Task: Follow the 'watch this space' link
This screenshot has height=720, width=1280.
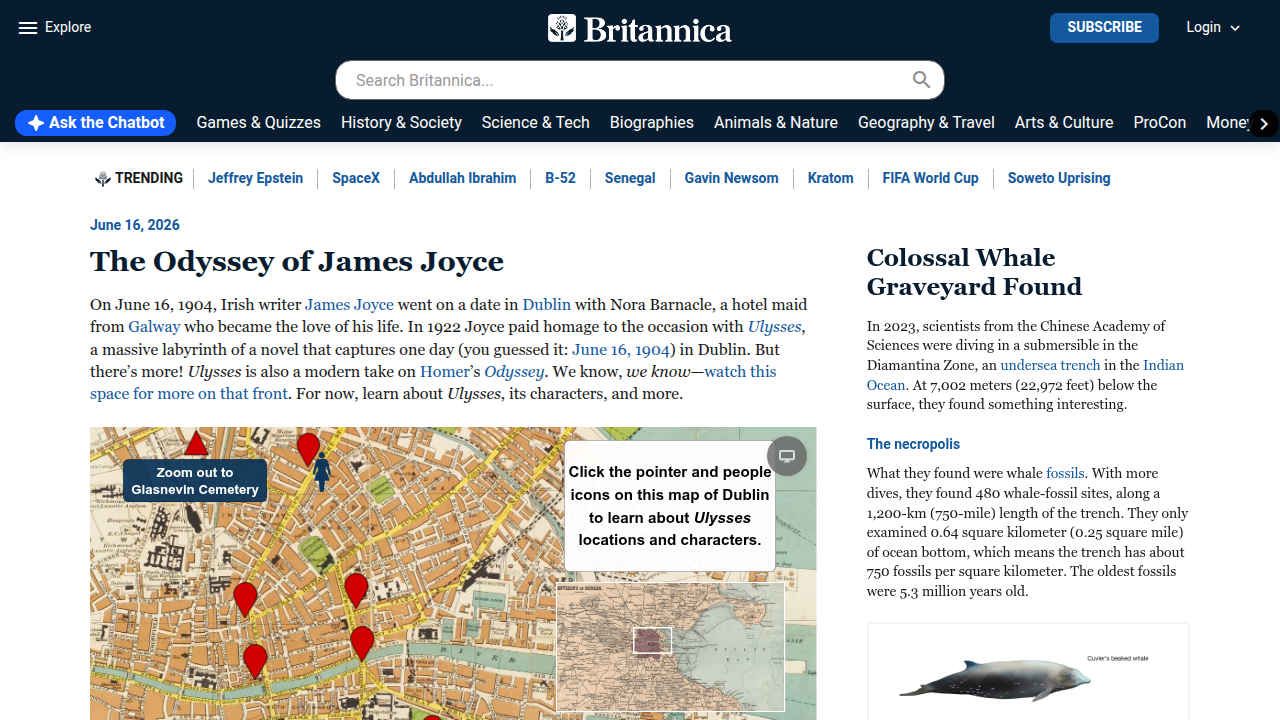Action: 433,383
